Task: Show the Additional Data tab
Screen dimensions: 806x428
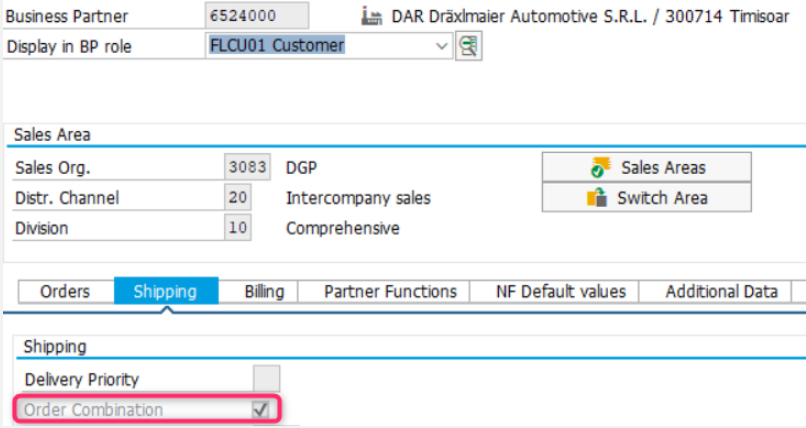Action: [x=720, y=292]
